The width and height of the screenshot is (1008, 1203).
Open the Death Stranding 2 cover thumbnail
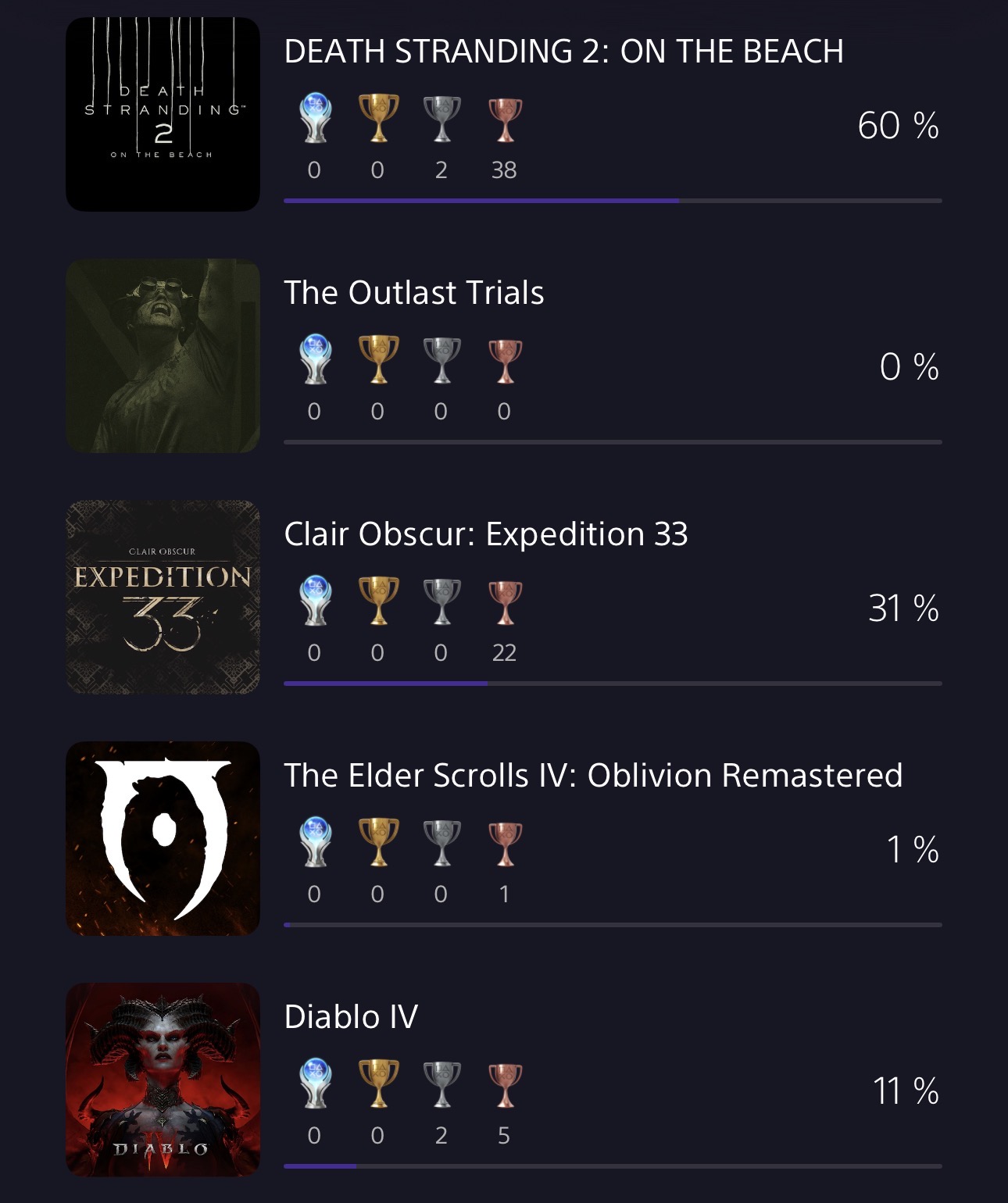pyautogui.click(x=163, y=114)
